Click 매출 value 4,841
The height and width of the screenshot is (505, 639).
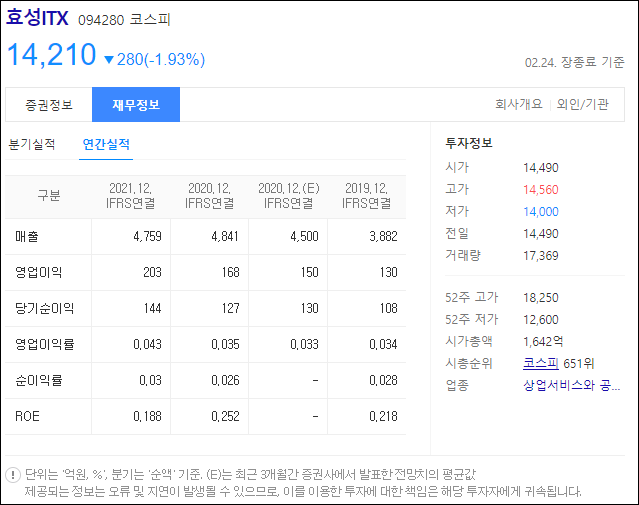point(225,236)
